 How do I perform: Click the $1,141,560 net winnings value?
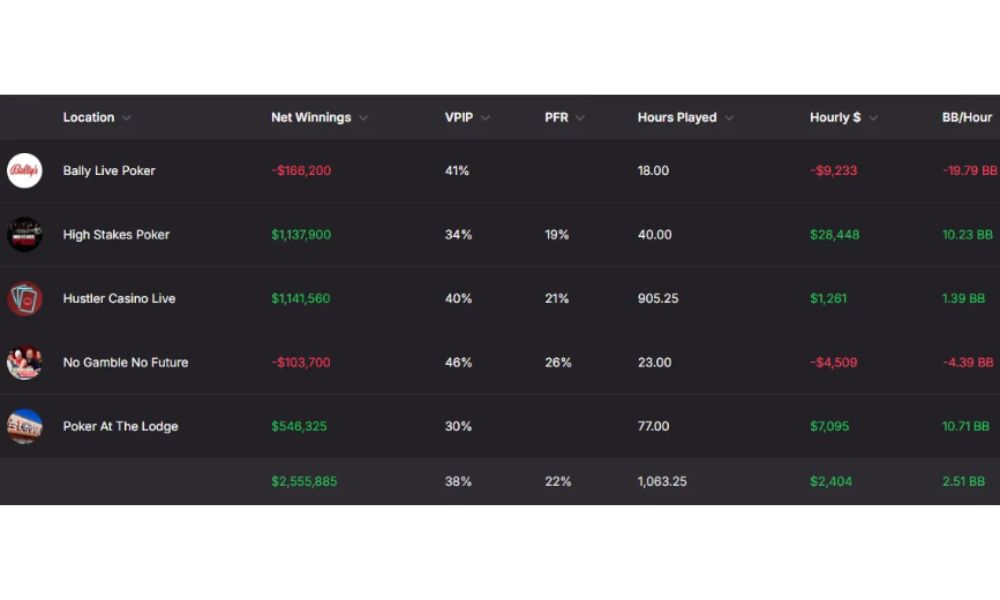tap(301, 298)
